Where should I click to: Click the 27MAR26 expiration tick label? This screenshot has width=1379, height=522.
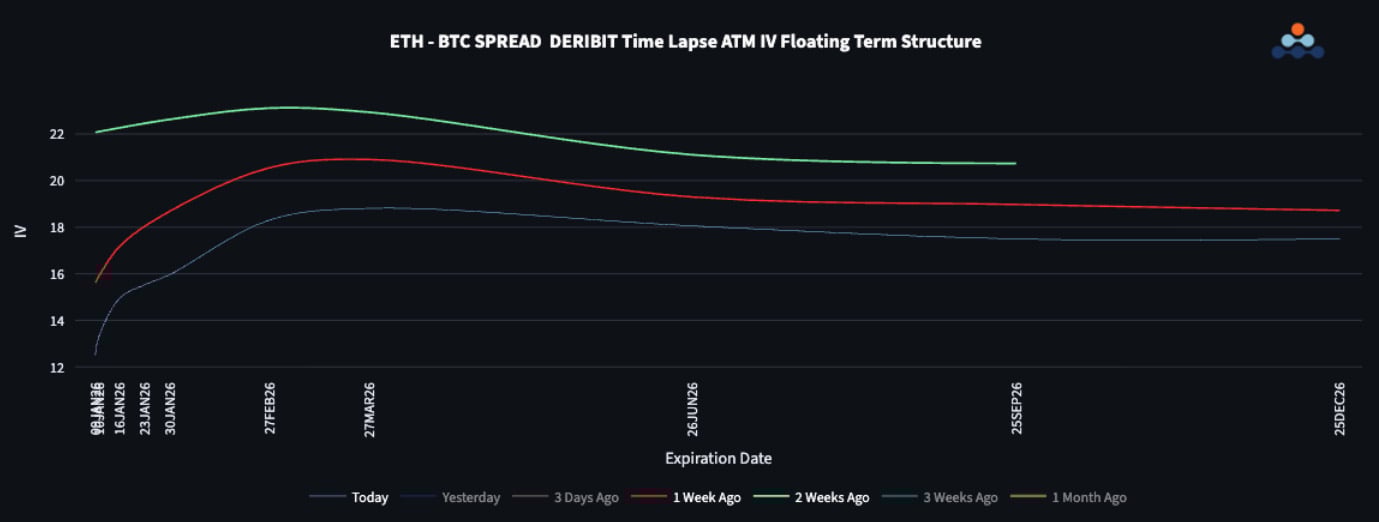pyautogui.click(x=369, y=409)
